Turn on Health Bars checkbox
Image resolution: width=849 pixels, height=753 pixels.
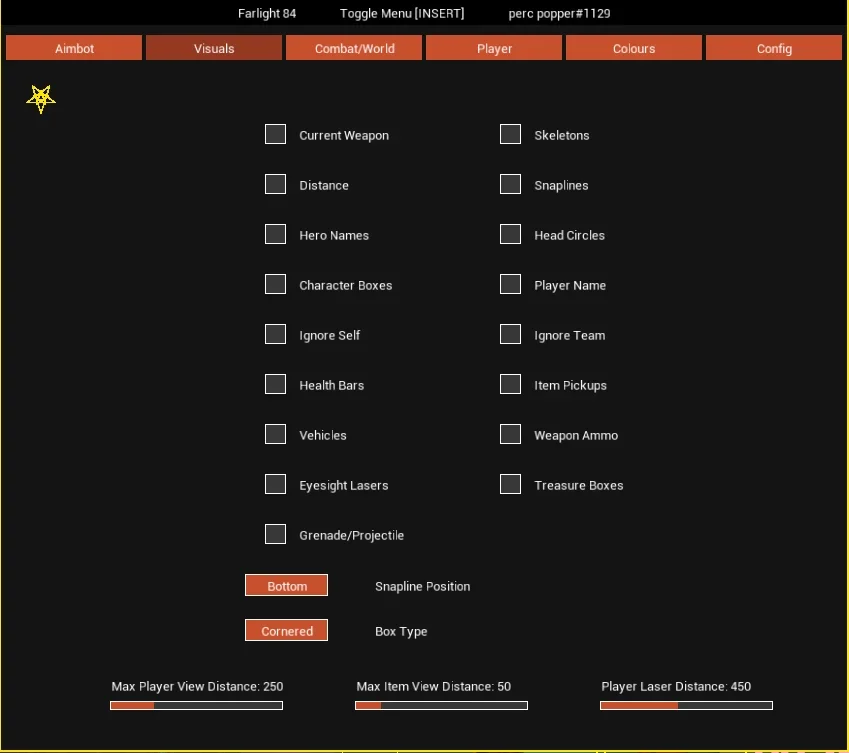(276, 384)
